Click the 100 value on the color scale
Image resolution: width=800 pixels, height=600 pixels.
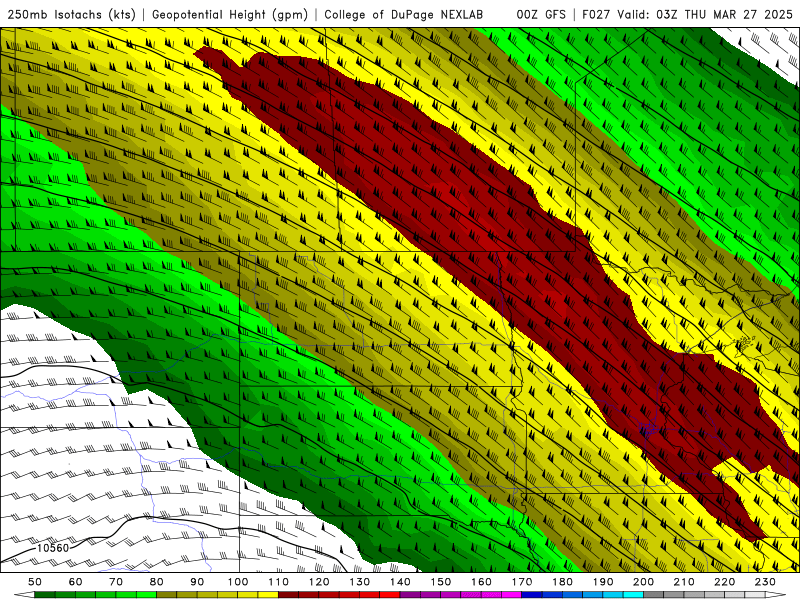click(238, 582)
